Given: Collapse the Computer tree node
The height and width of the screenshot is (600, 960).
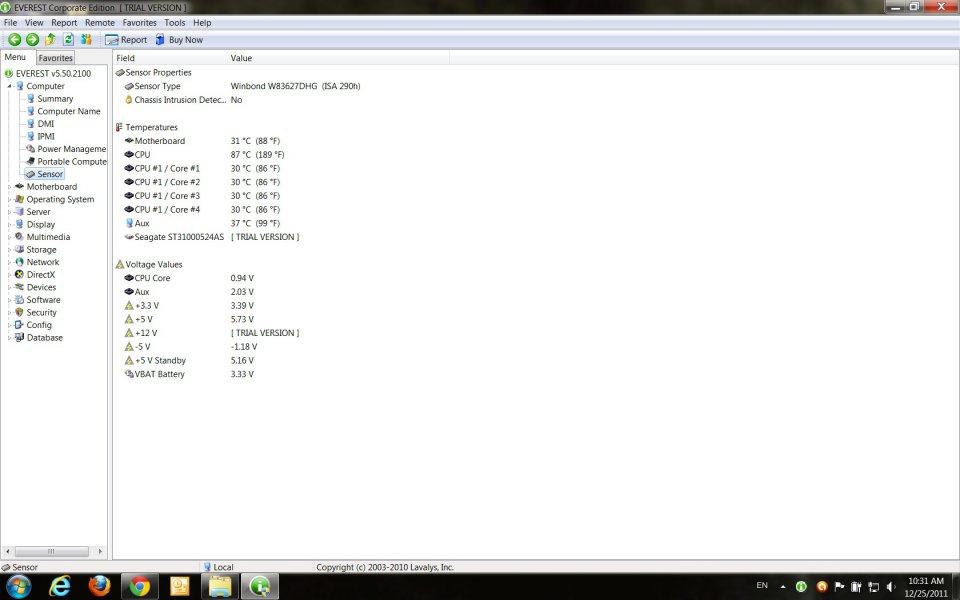Looking at the screenshot, I should pyautogui.click(x=9, y=86).
